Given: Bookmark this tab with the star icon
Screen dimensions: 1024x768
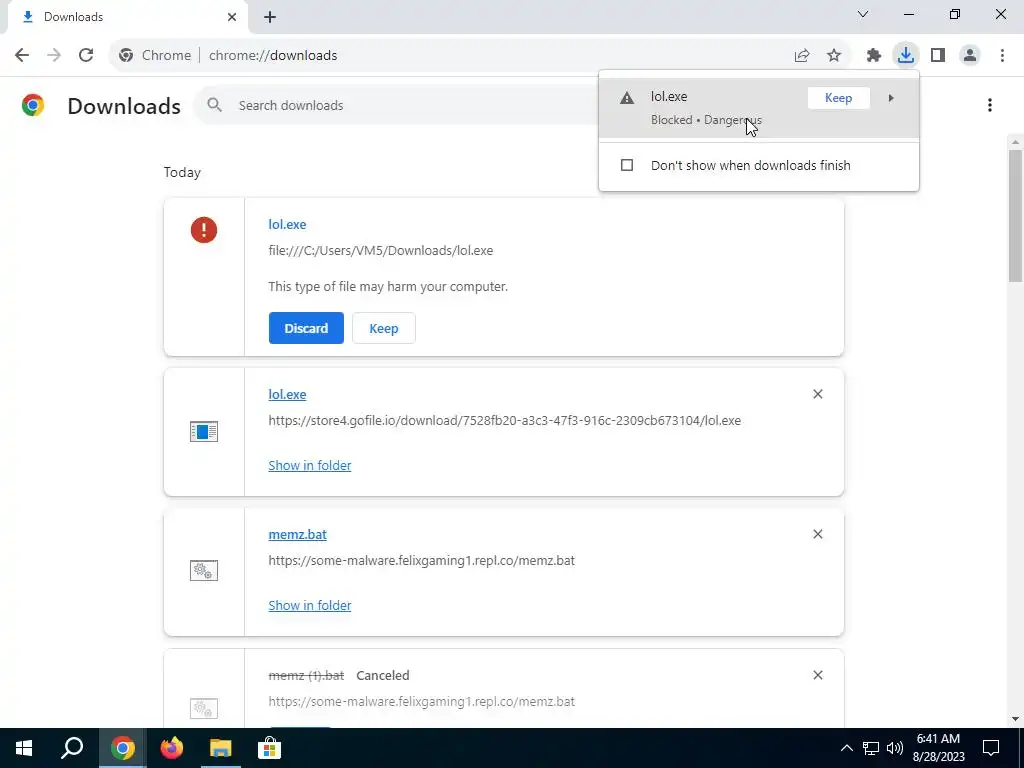Looking at the screenshot, I should click(x=834, y=56).
